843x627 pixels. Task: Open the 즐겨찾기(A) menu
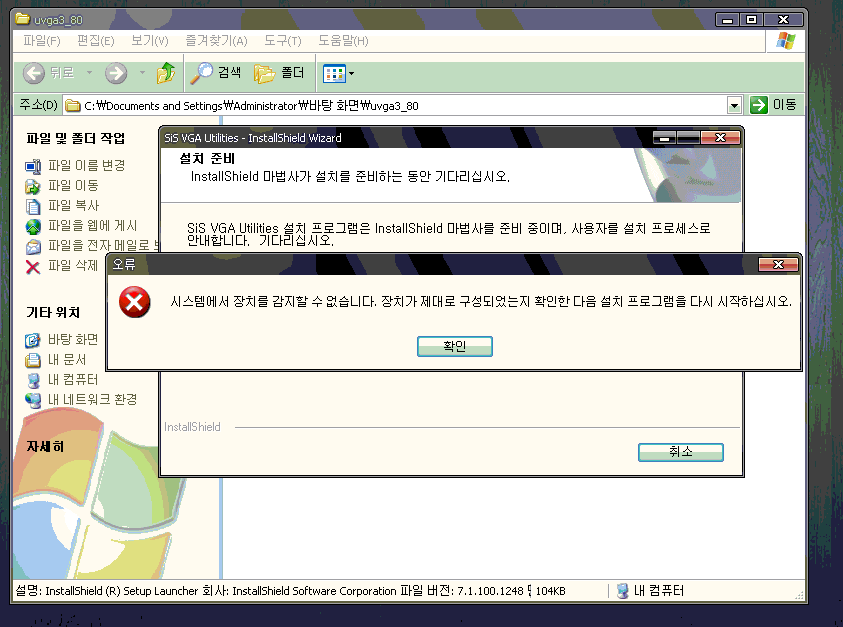click(216, 41)
